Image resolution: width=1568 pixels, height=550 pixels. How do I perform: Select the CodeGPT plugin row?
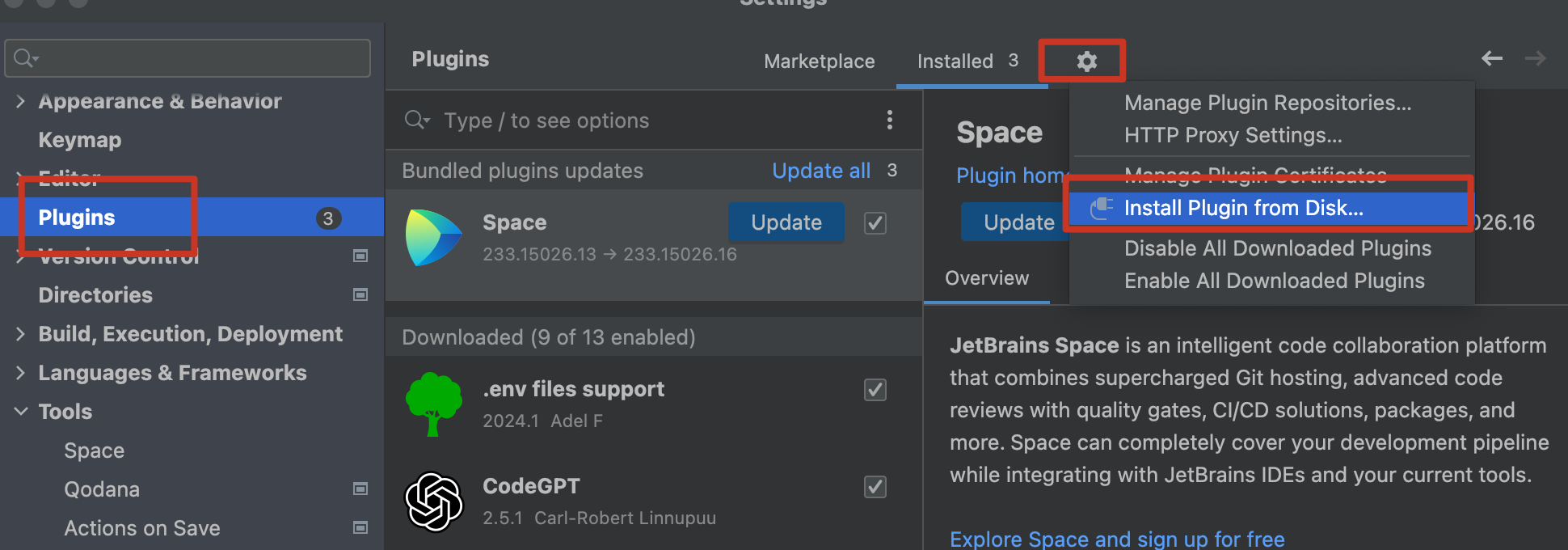click(x=654, y=501)
